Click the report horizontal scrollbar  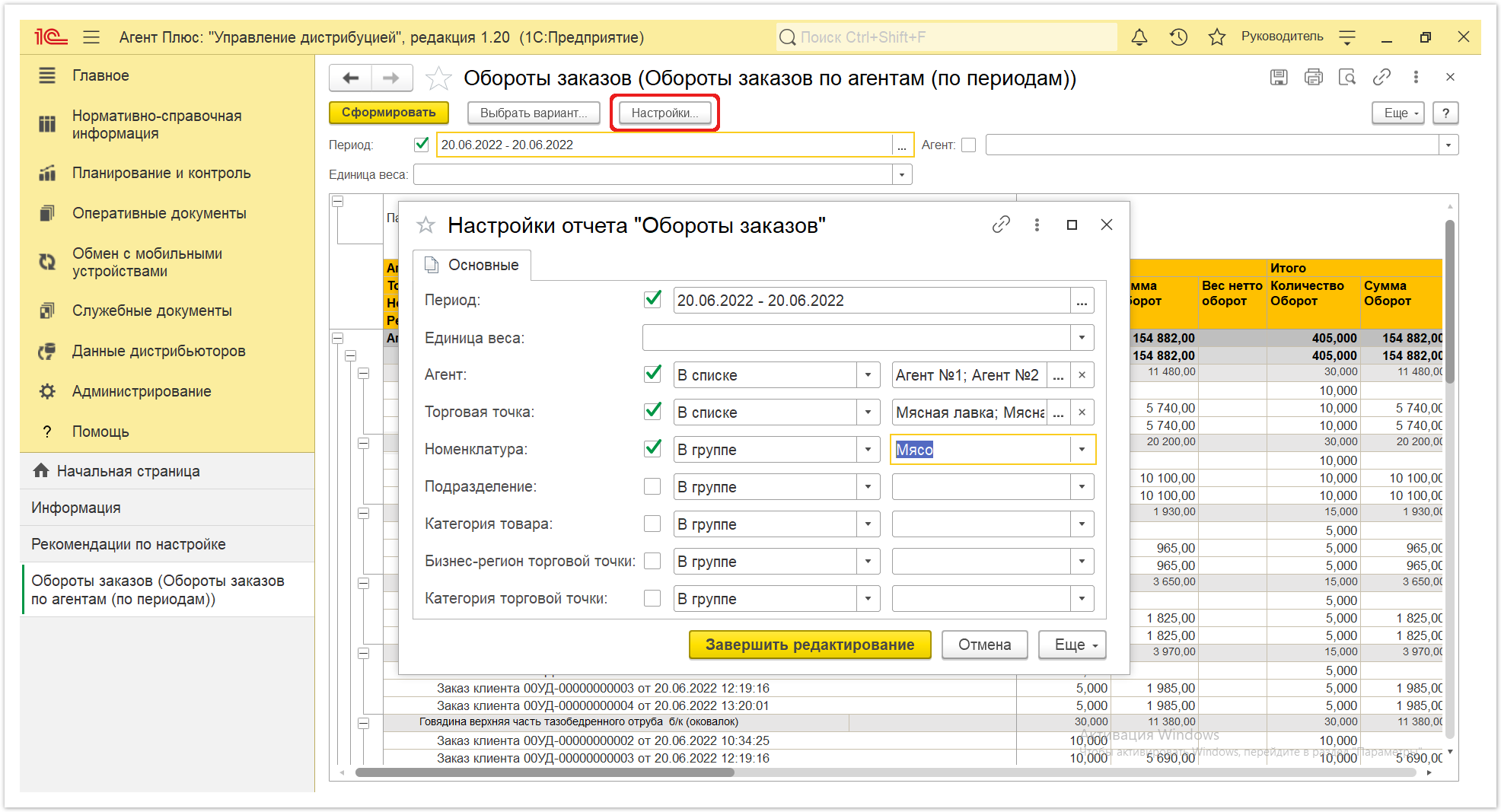coord(544,772)
